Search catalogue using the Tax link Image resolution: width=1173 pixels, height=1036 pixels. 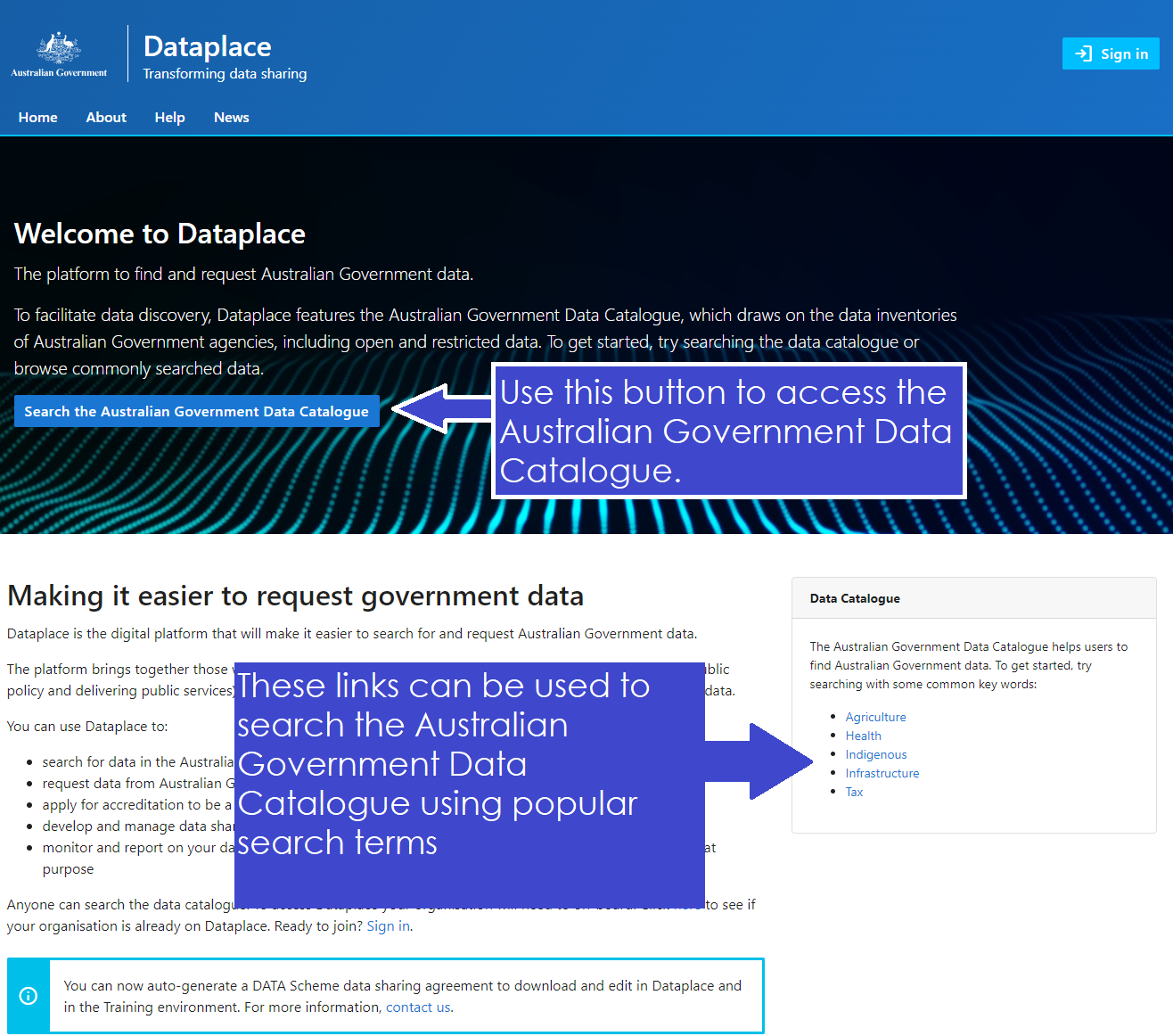click(854, 792)
